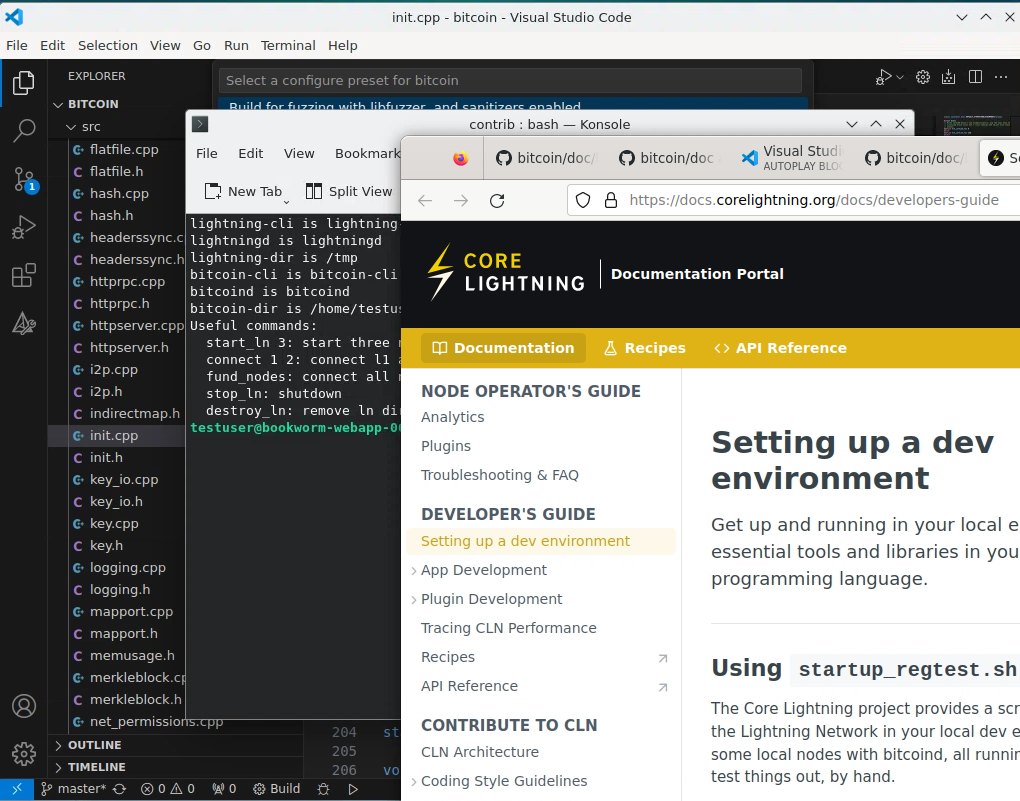Click the configure preset input field
Viewport: 1020px width, 801px height.
[x=510, y=80]
